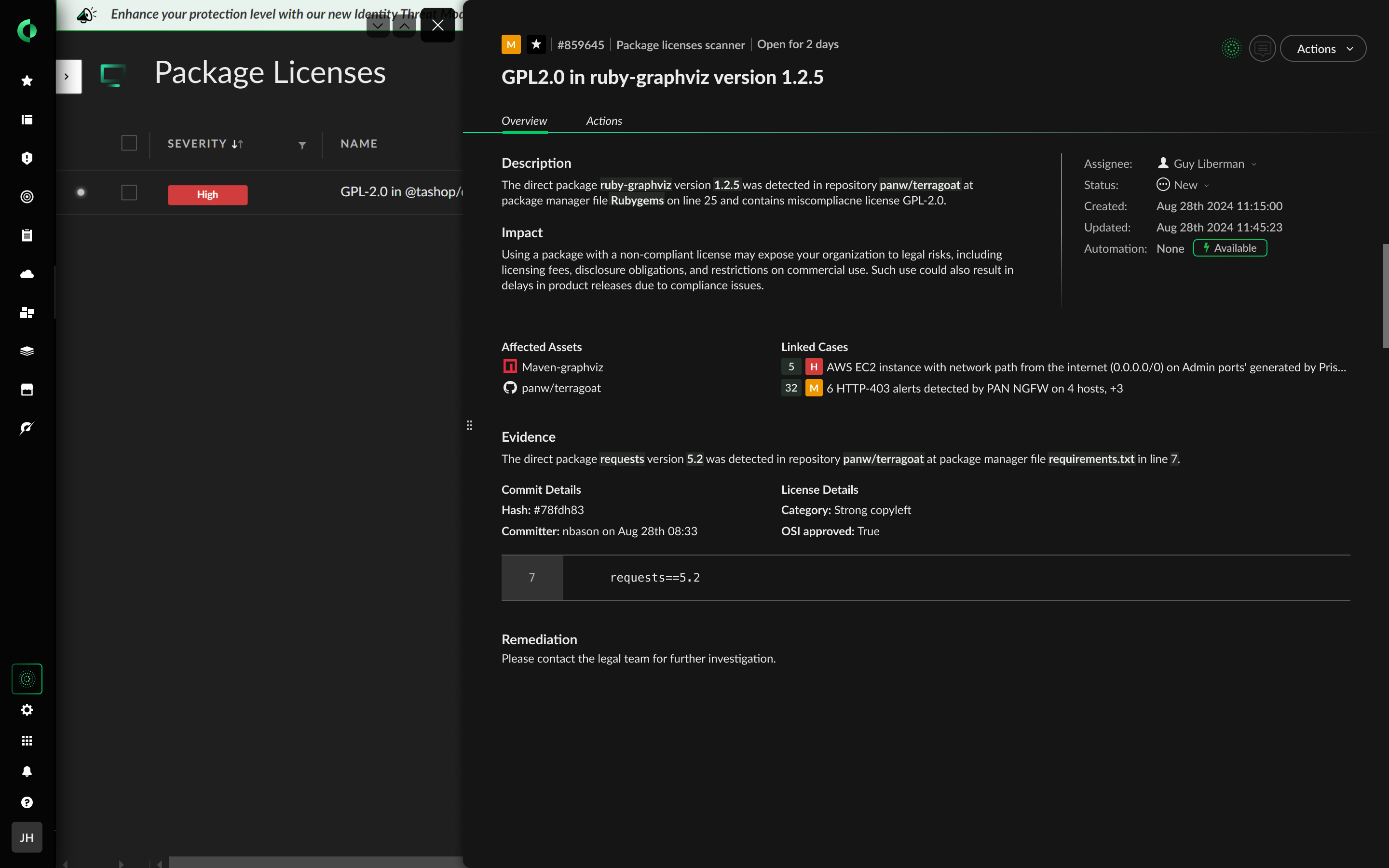This screenshot has height=868, width=1389.
Task: Switch to the Actions tab in the issue panel
Action: 604,121
